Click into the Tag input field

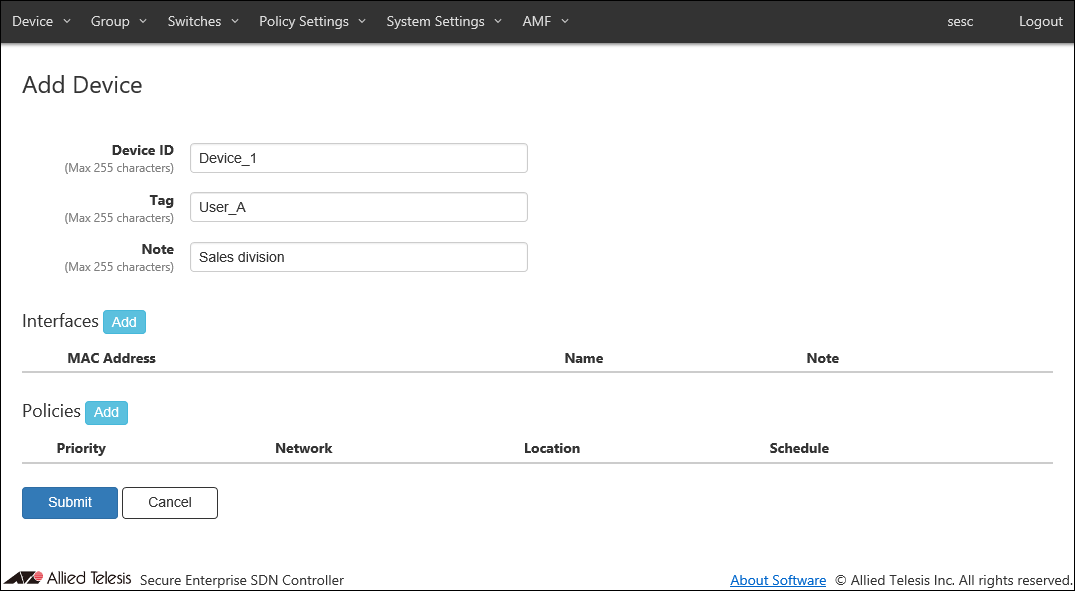(x=358, y=207)
